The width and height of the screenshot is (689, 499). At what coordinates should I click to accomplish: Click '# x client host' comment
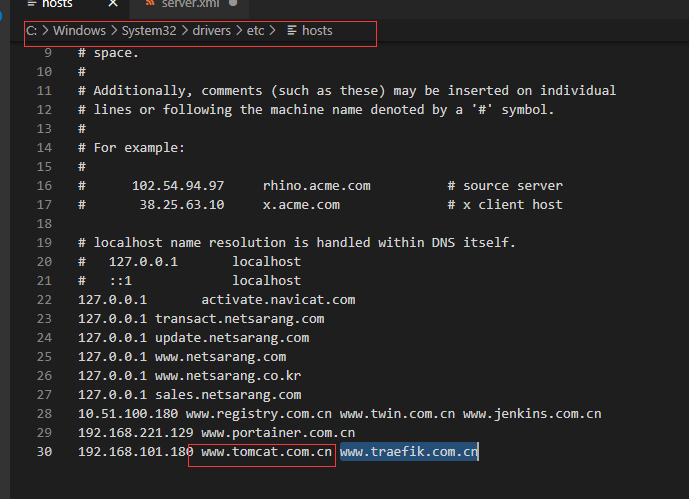pos(505,205)
